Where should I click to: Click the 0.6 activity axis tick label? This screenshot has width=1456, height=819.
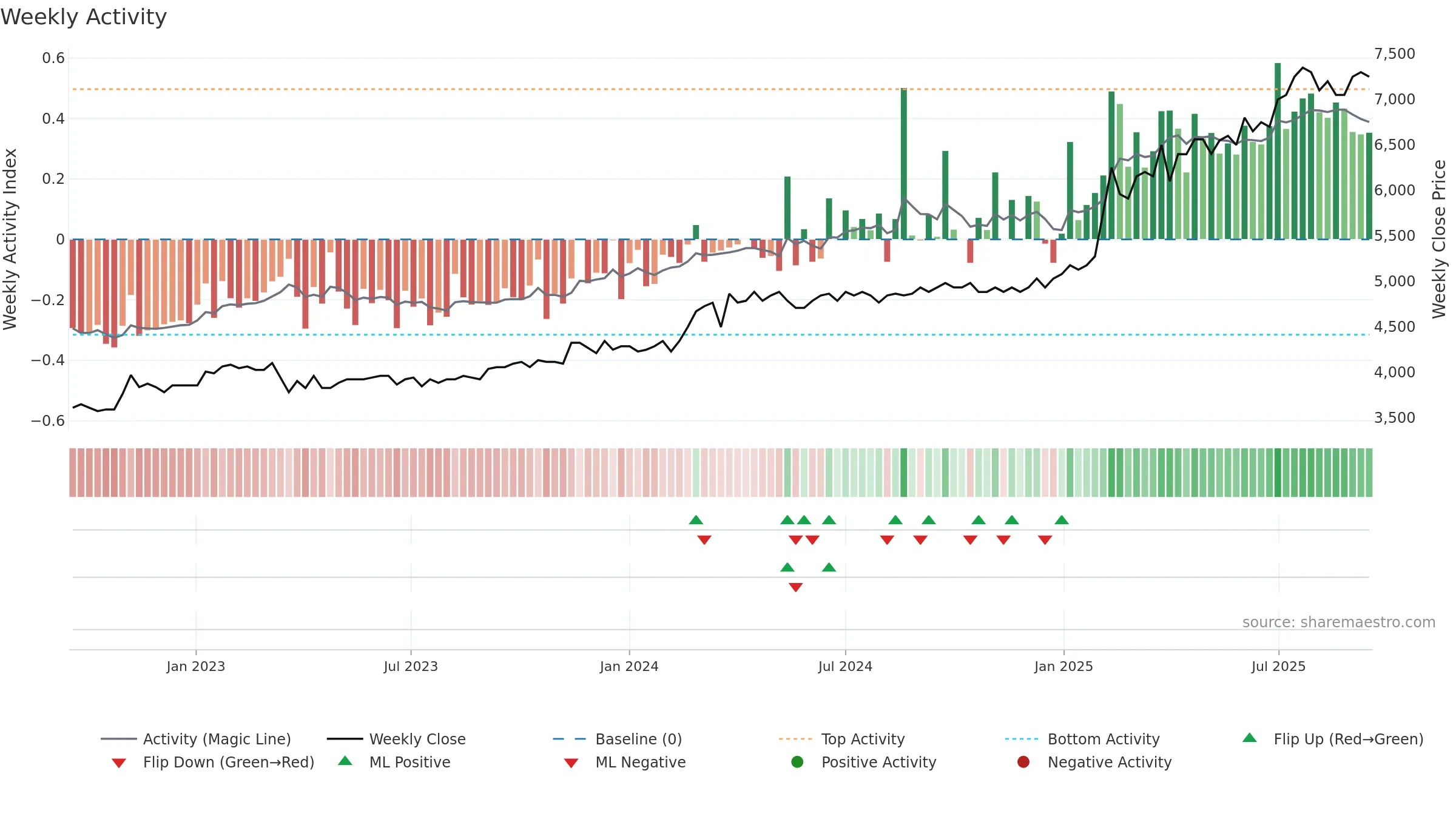pos(53,58)
